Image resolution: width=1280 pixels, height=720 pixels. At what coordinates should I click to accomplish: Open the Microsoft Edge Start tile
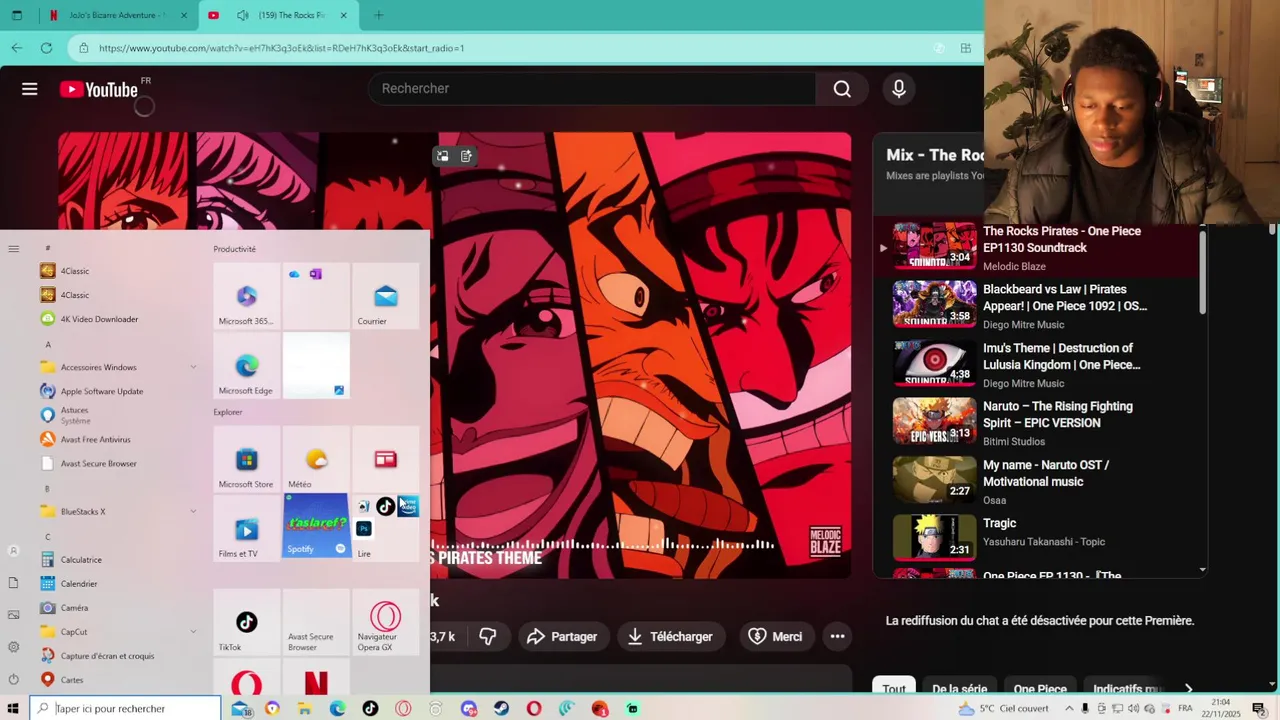coord(246,366)
